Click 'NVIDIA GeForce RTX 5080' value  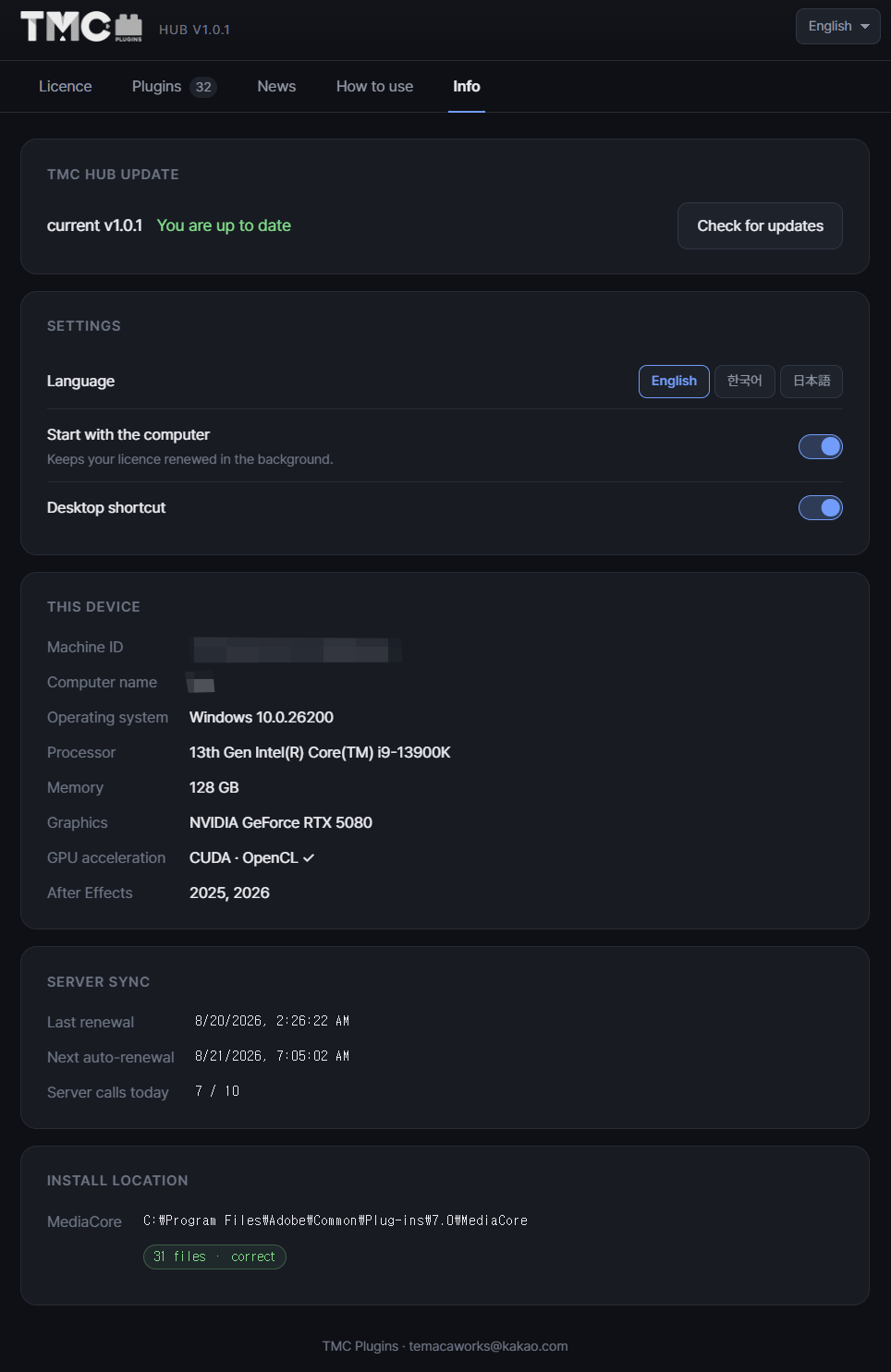pos(281,822)
